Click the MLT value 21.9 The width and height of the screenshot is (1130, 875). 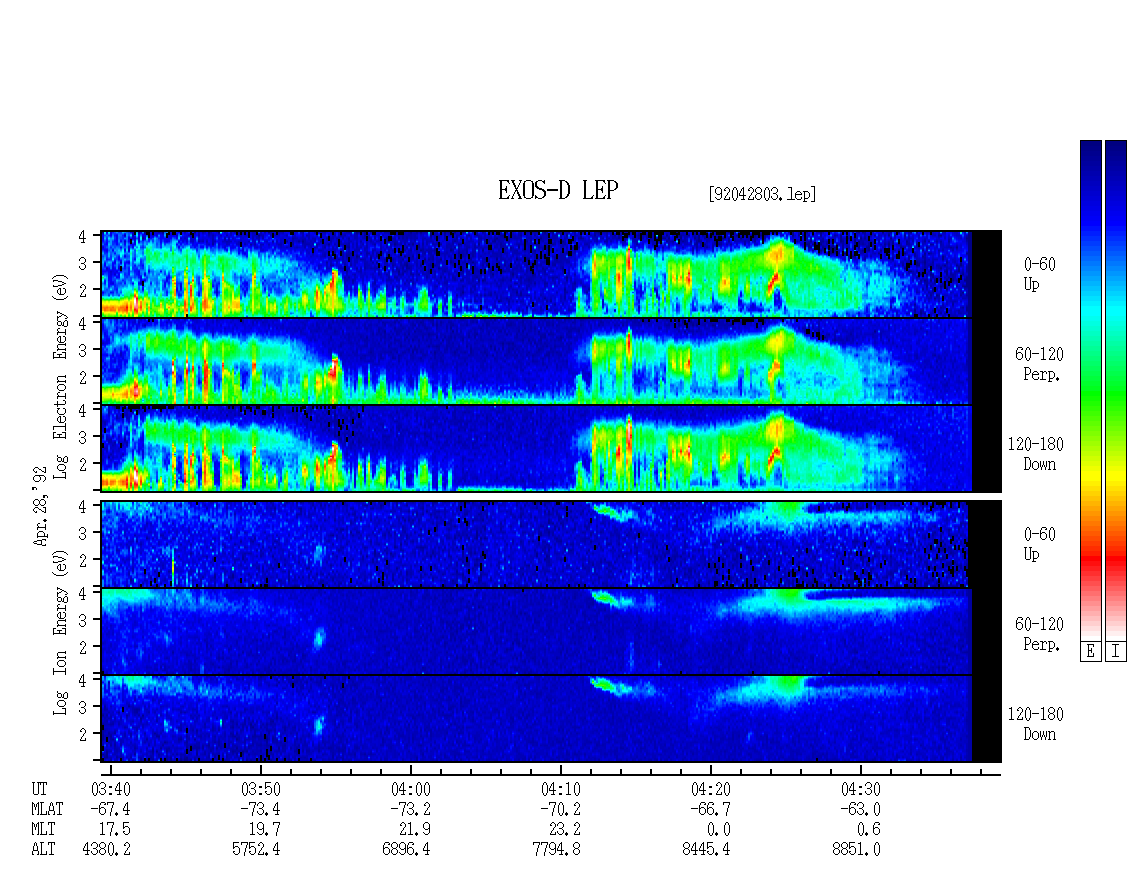[x=415, y=830]
